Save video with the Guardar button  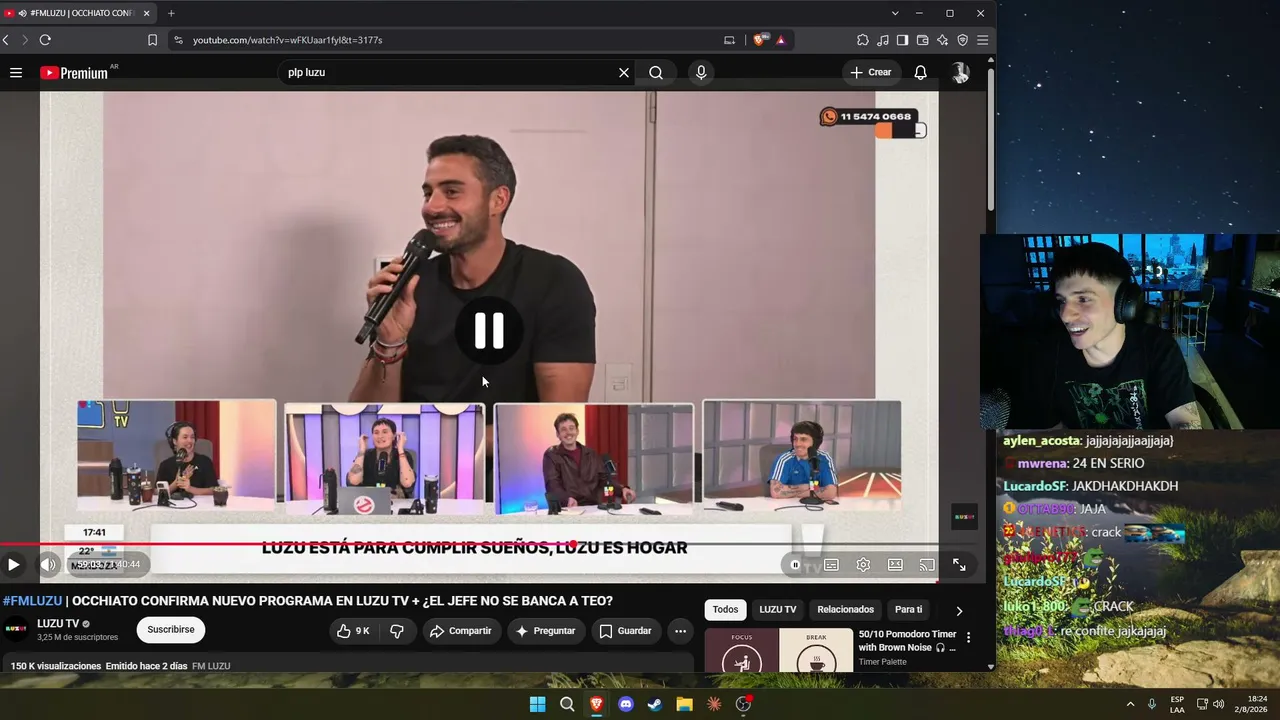pyautogui.click(x=625, y=631)
